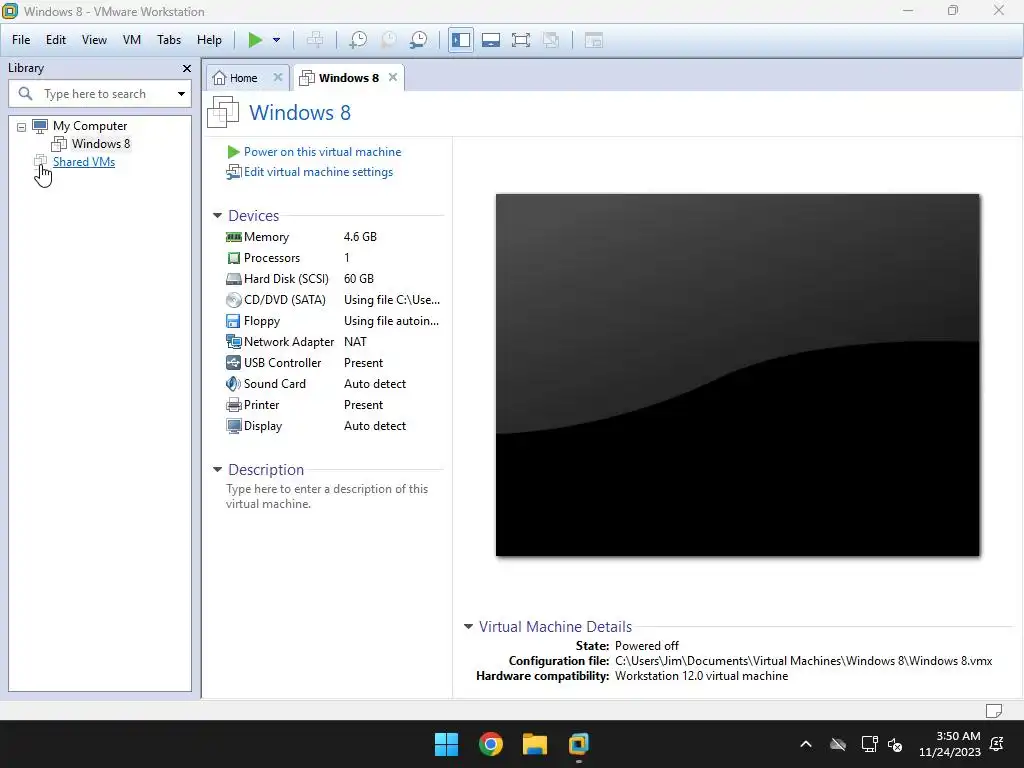Click the 4.6 GB memory value

point(360,236)
